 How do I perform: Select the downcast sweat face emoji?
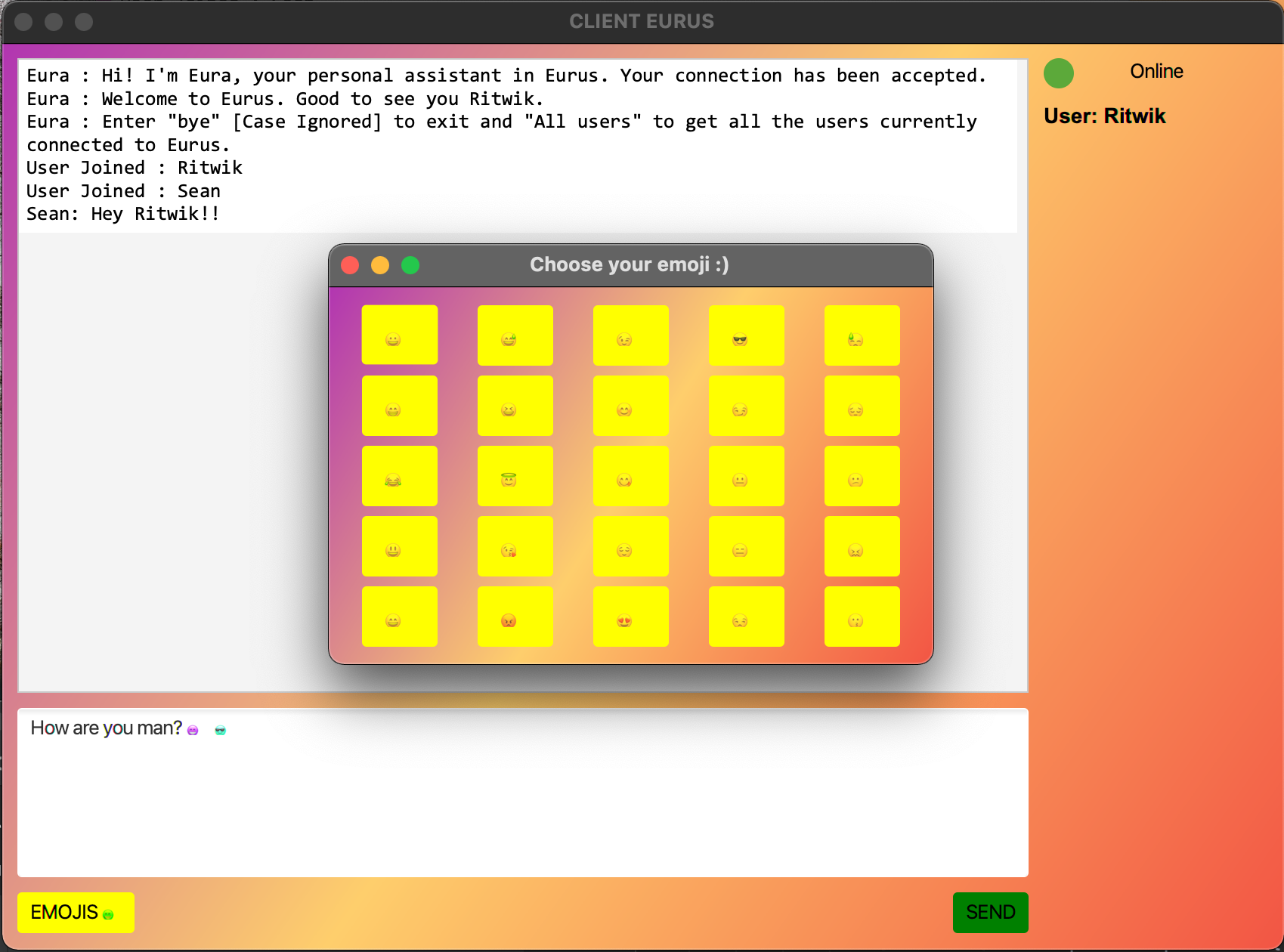(x=862, y=335)
